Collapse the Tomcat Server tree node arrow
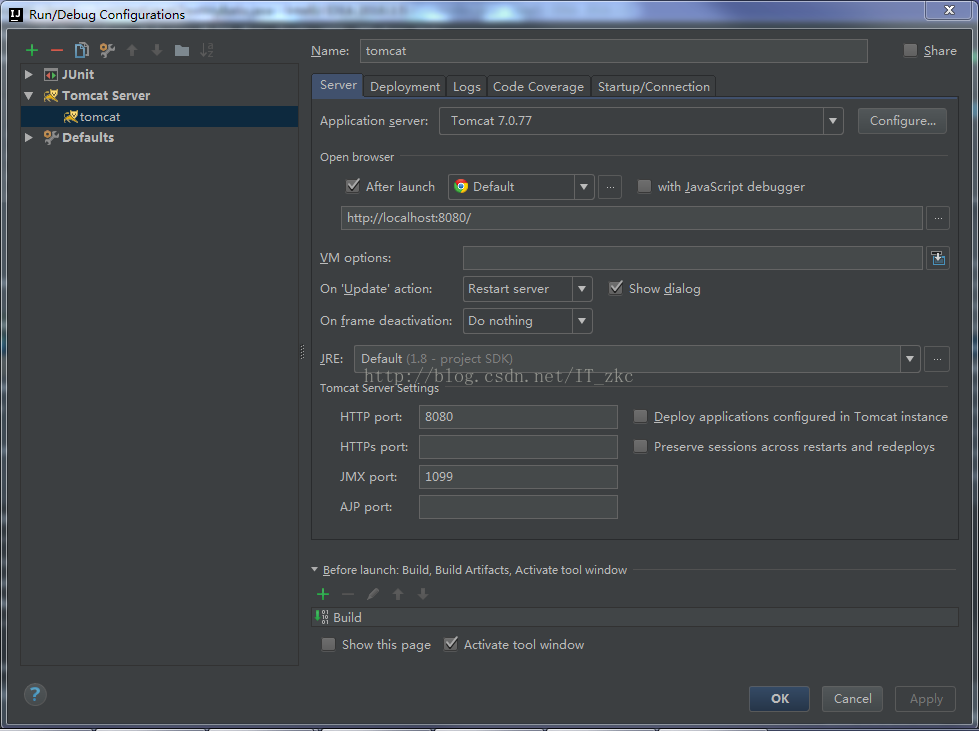The height and width of the screenshot is (731, 979). pos(29,96)
